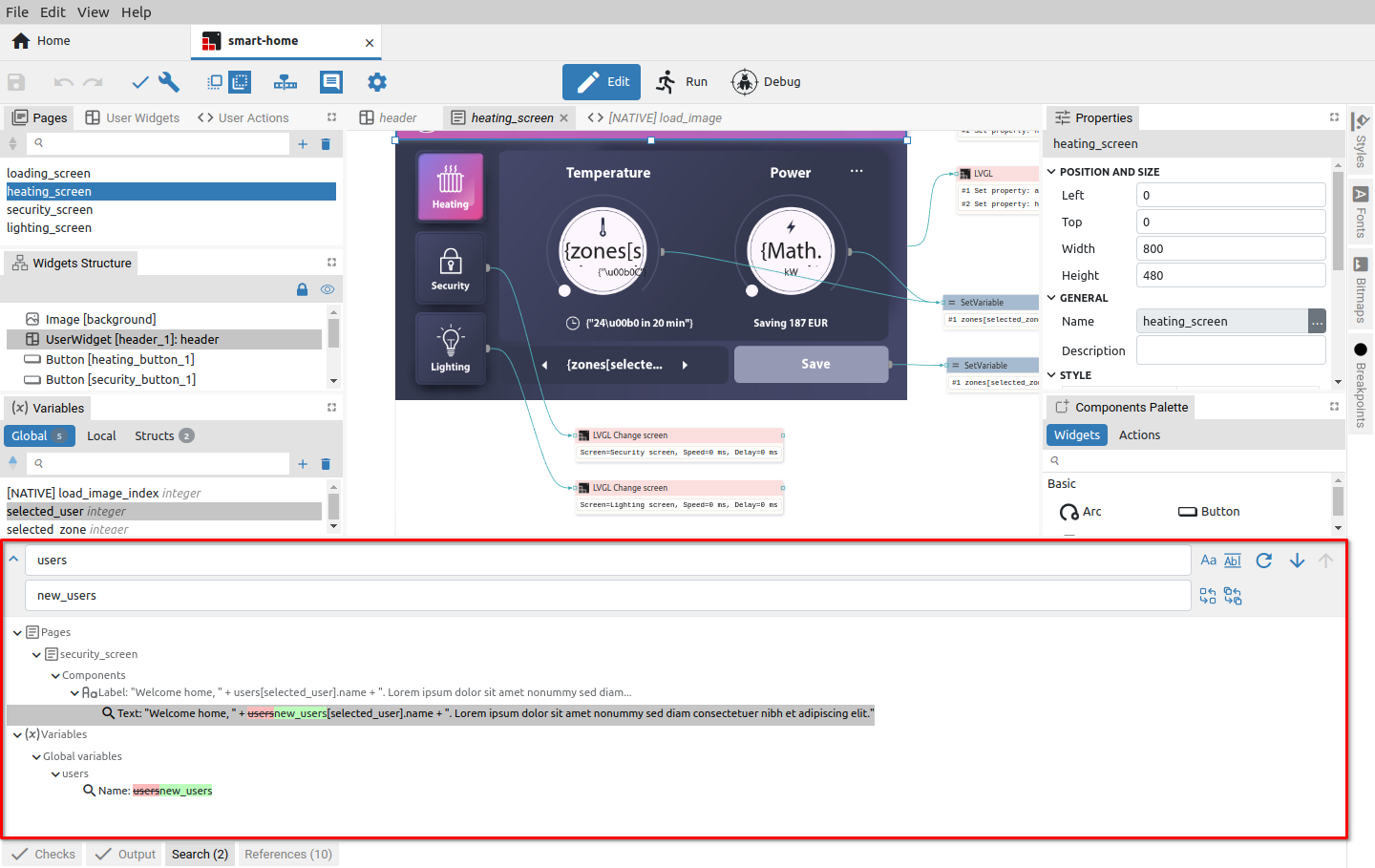Add a new page with plus icon

(x=303, y=143)
